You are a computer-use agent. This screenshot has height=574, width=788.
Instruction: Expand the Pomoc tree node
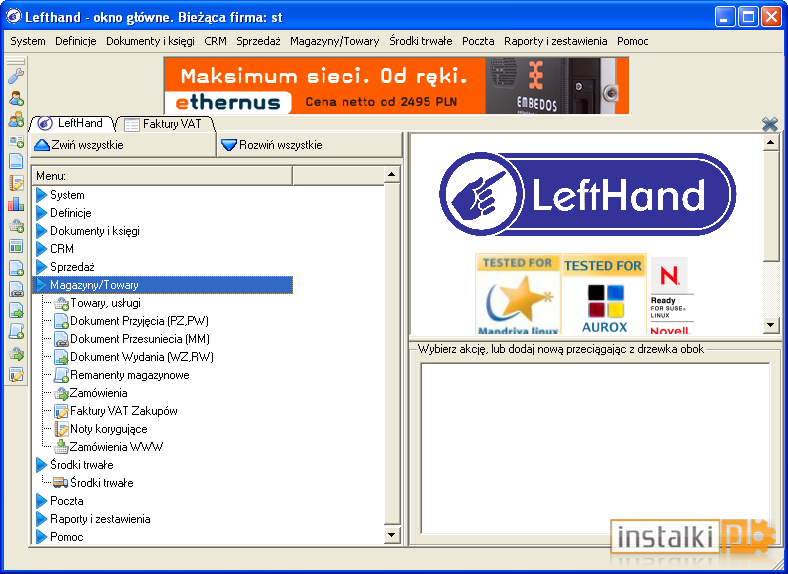[x=42, y=537]
